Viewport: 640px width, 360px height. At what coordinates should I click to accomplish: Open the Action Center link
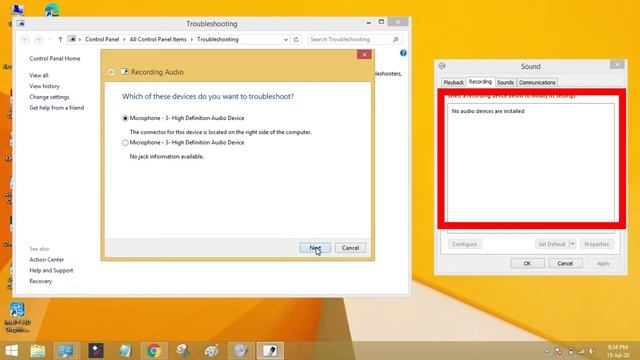(47, 260)
